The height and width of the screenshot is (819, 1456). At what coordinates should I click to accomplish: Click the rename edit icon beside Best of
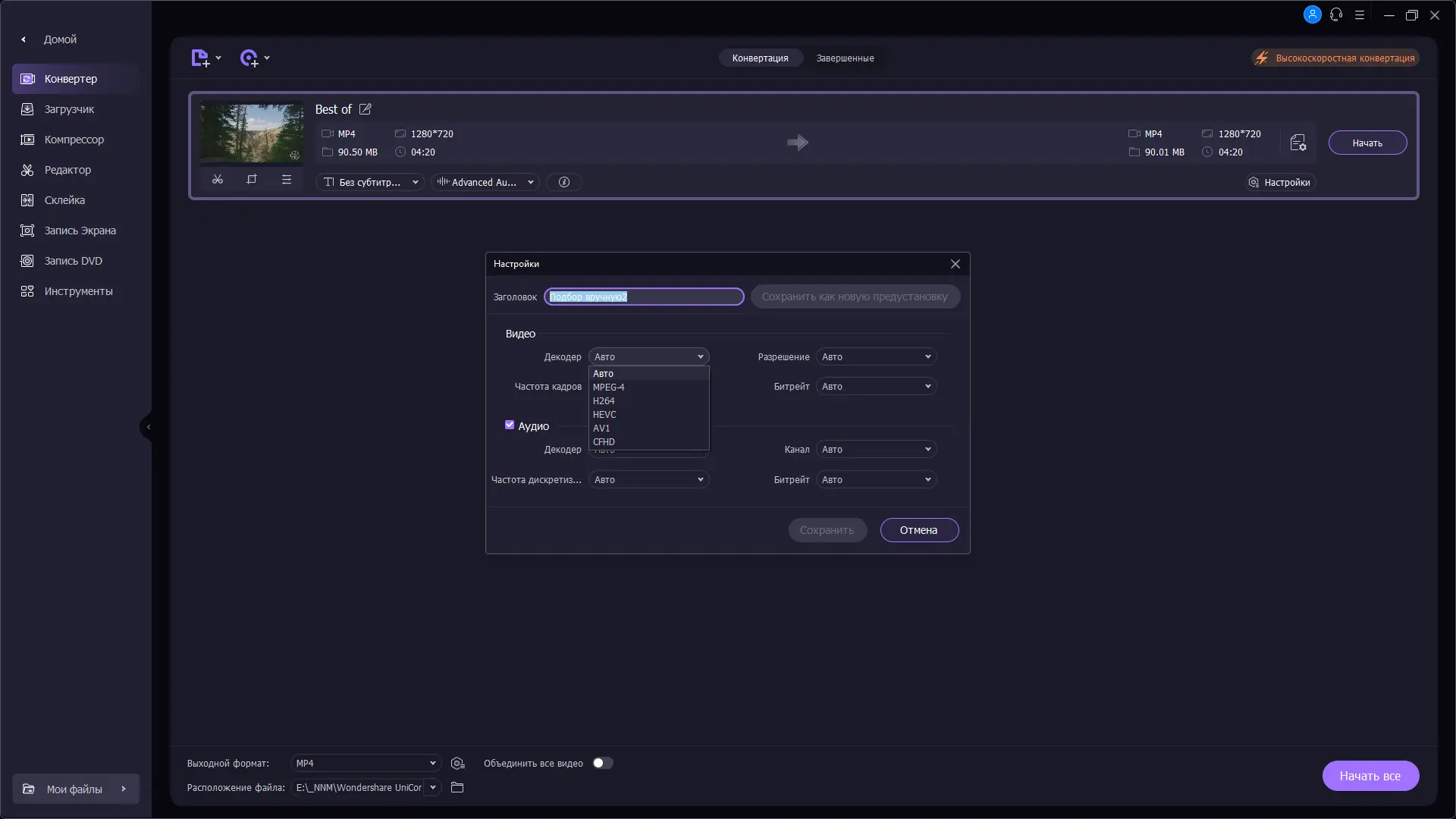pyautogui.click(x=366, y=109)
